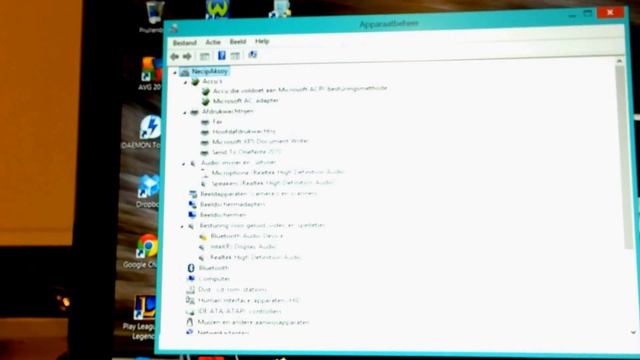Open Help via the blue question-mark toolbar icon

[222, 56]
